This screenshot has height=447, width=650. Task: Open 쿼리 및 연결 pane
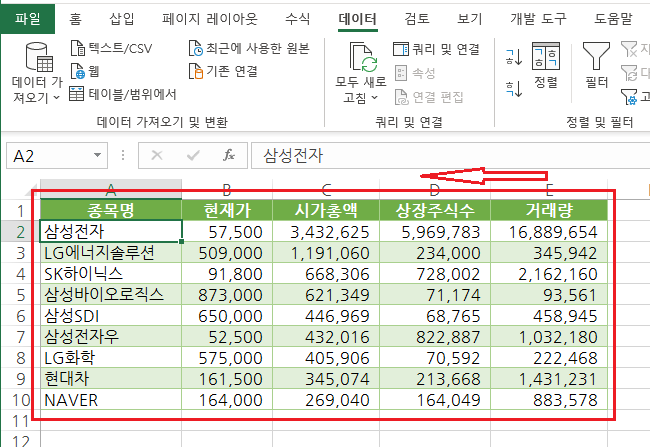click(x=436, y=49)
